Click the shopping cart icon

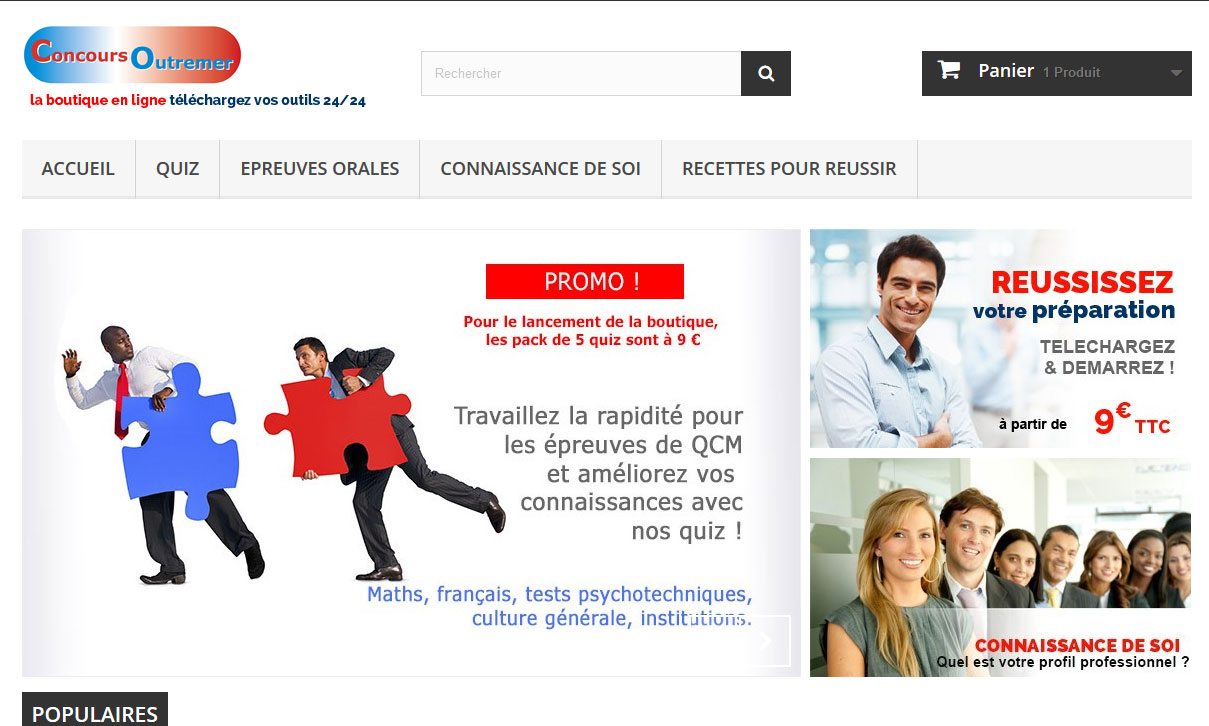click(x=949, y=70)
